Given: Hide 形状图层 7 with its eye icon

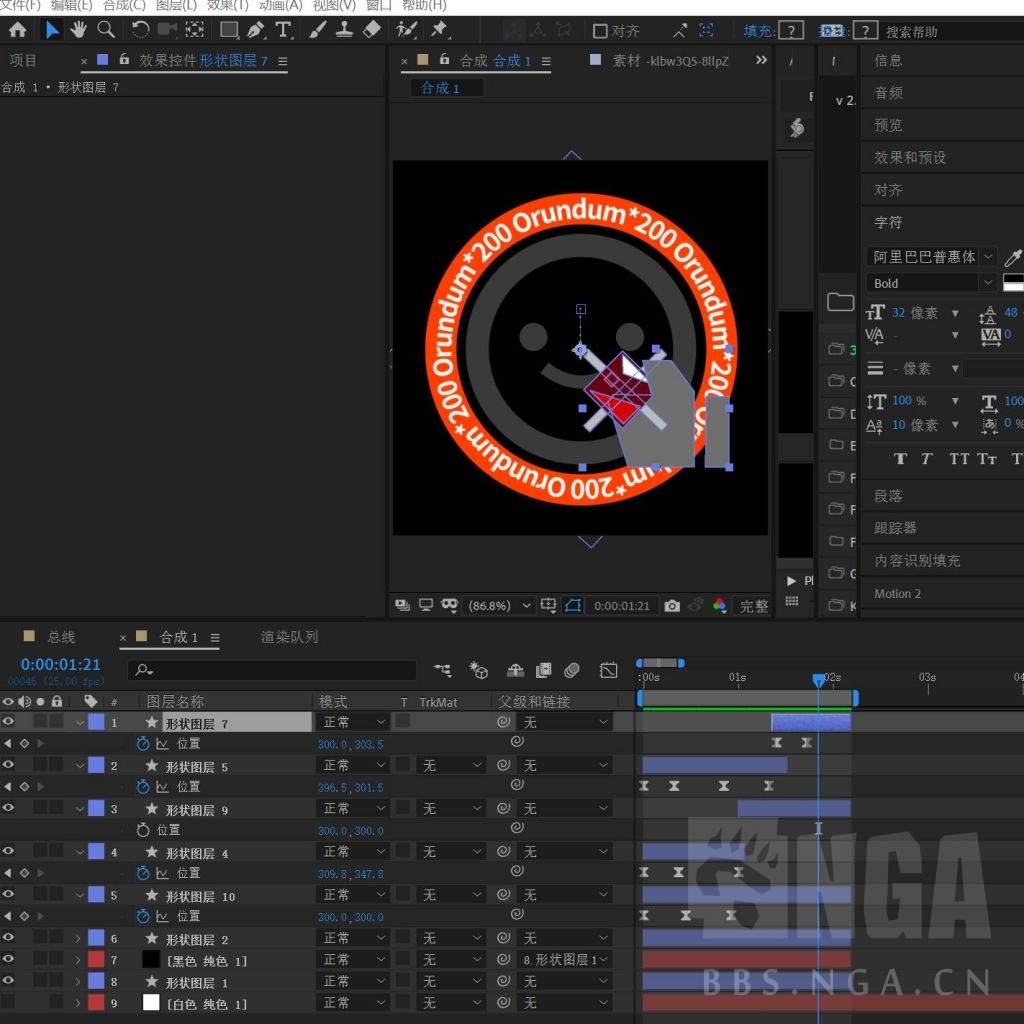Looking at the screenshot, I should click(x=8, y=722).
